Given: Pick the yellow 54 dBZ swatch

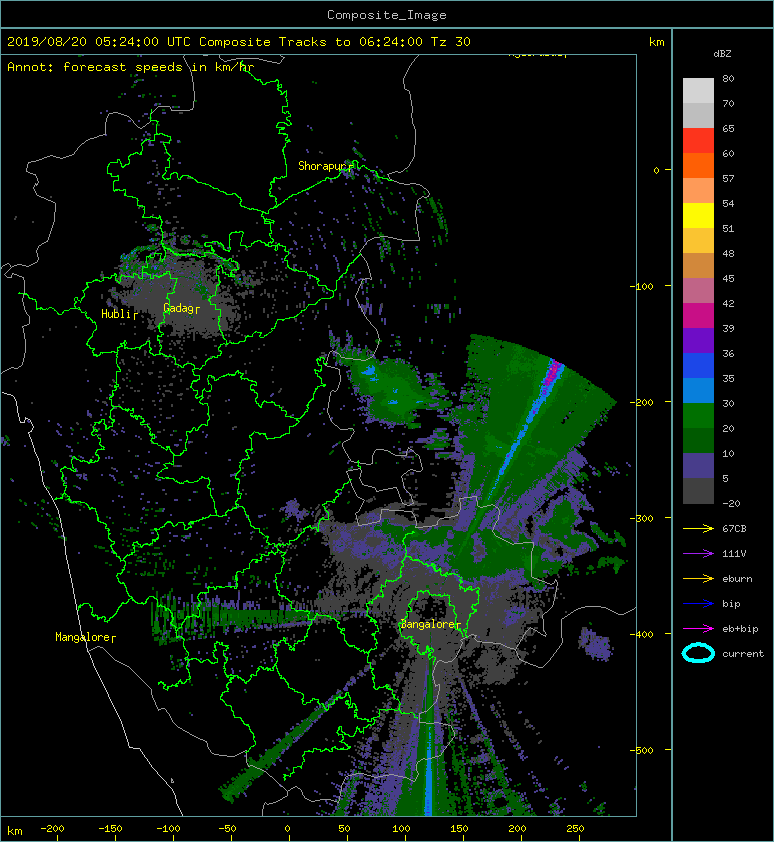Looking at the screenshot, I should pyautogui.click(x=698, y=215).
